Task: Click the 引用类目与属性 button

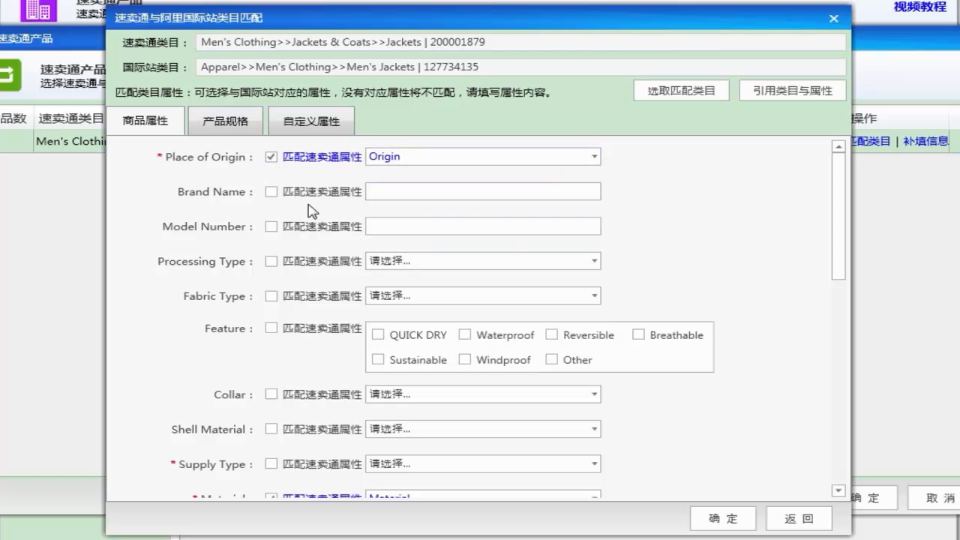Action: click(x=793, y=91)
